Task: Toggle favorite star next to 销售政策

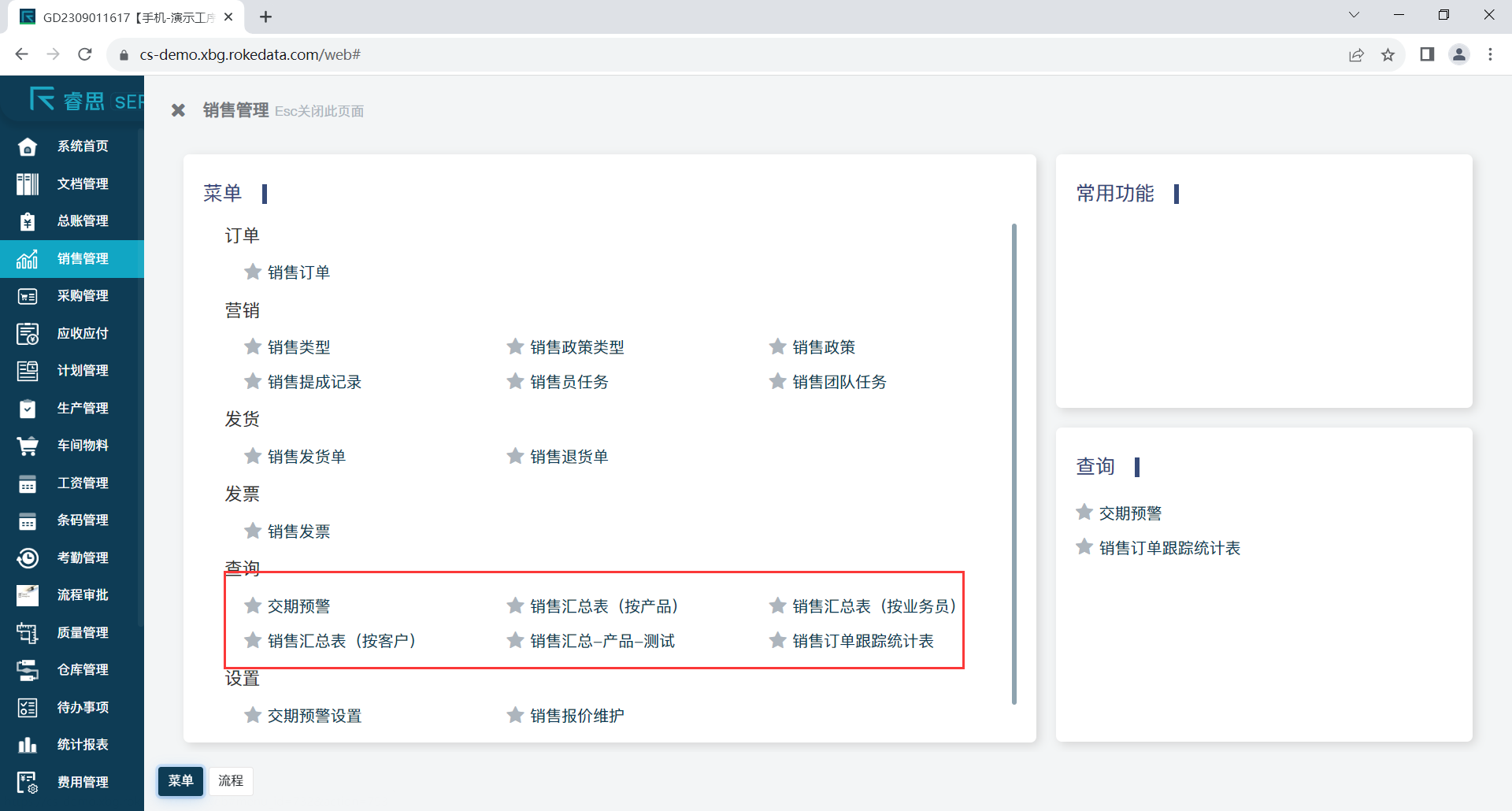Action: click(778, 347)
